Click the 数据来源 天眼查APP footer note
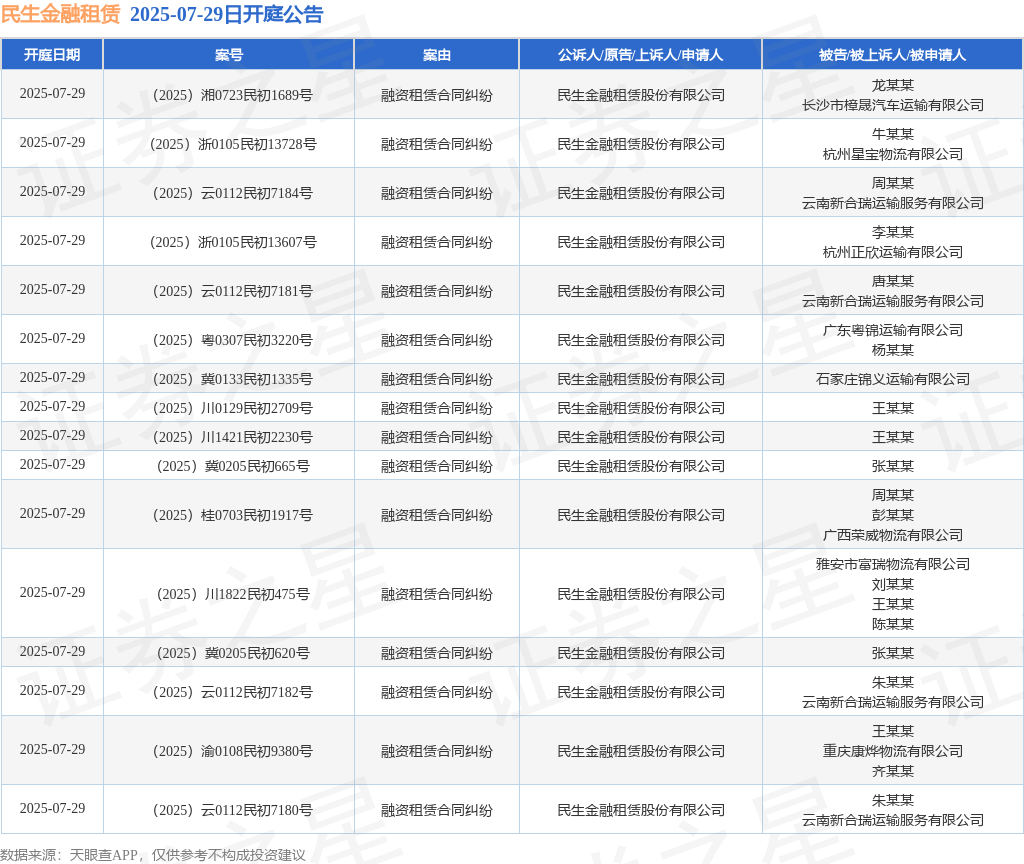The height and width of the screenshot is (864, 1024). tap(153, 855)
